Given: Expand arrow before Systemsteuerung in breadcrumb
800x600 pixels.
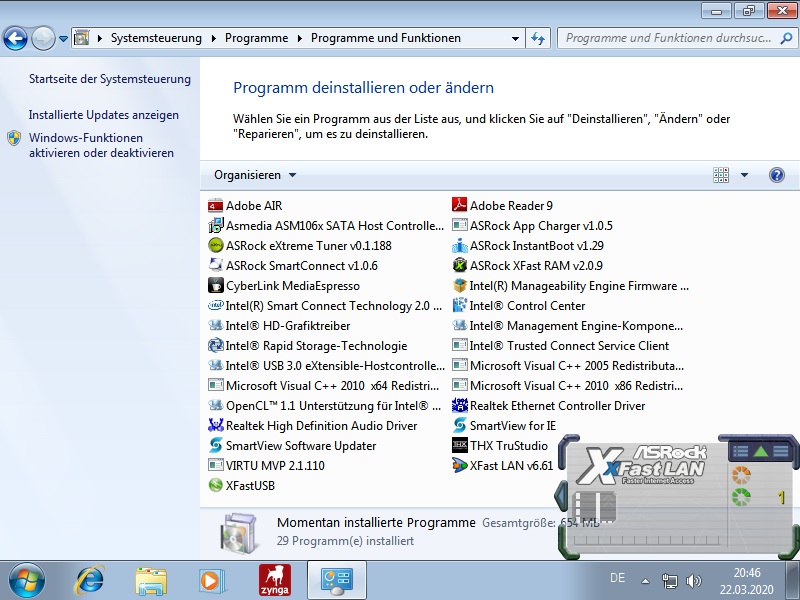Looking at the screenshot, I should (99, 38).
